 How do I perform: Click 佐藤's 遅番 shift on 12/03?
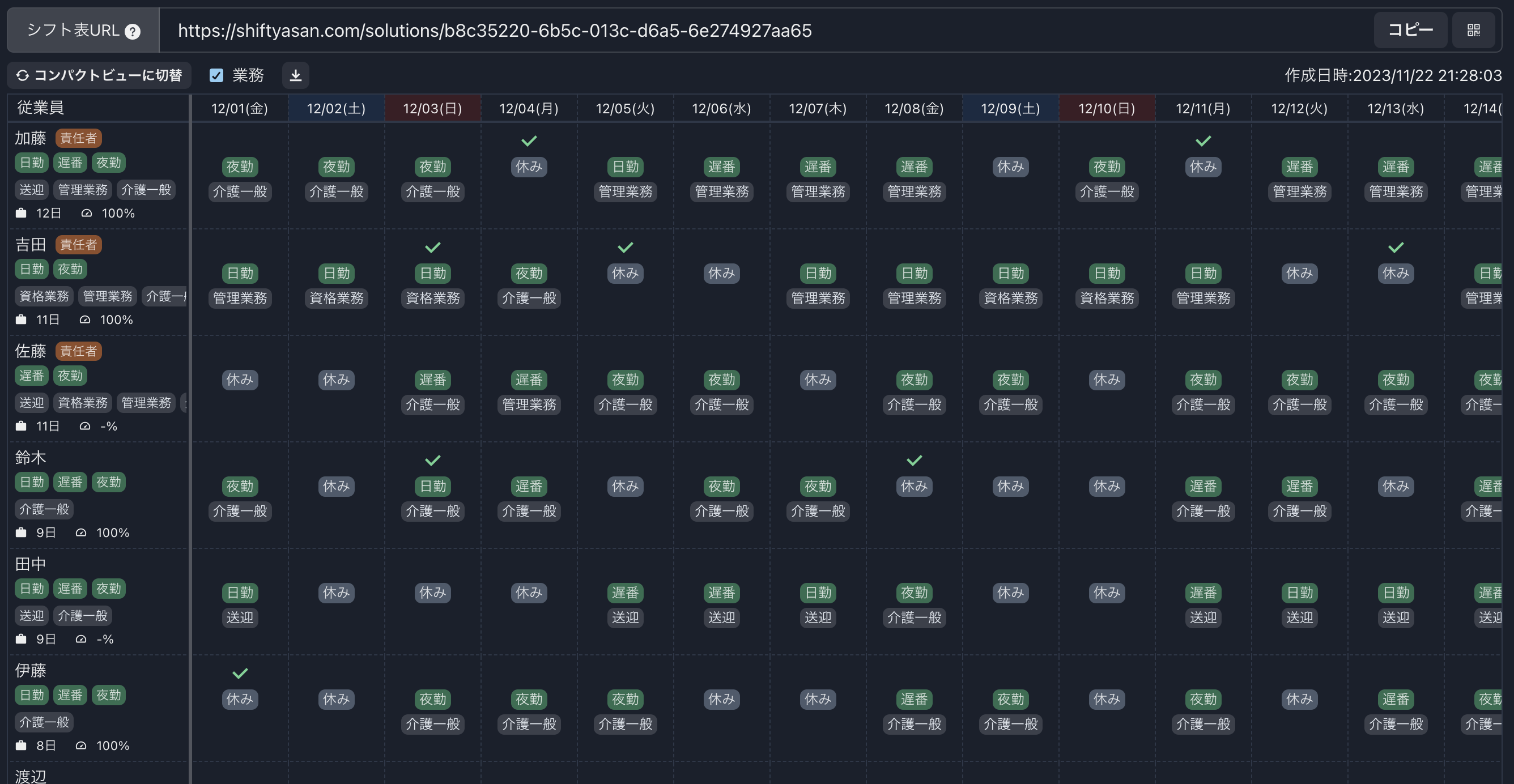tap(432, 380)
